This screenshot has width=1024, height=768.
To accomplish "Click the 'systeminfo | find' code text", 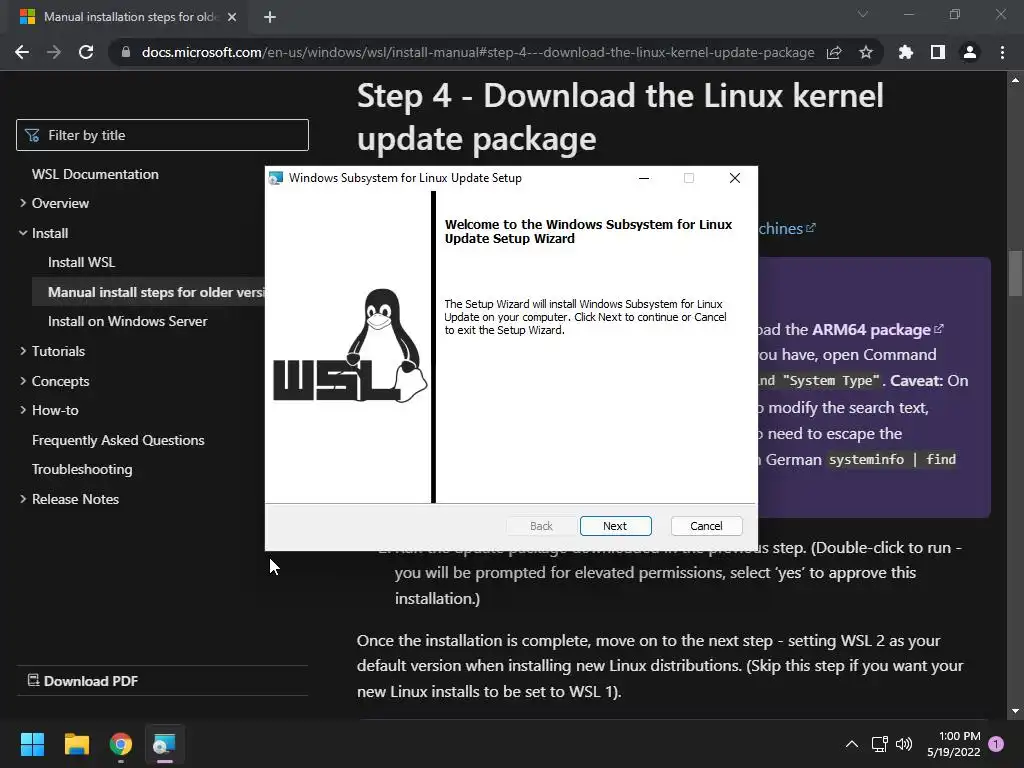I will 892,460.
